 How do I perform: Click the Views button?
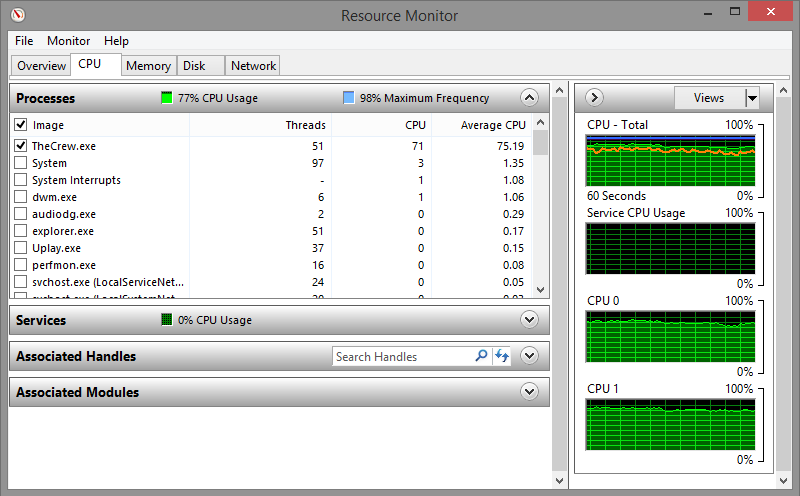tap(709, 97)
